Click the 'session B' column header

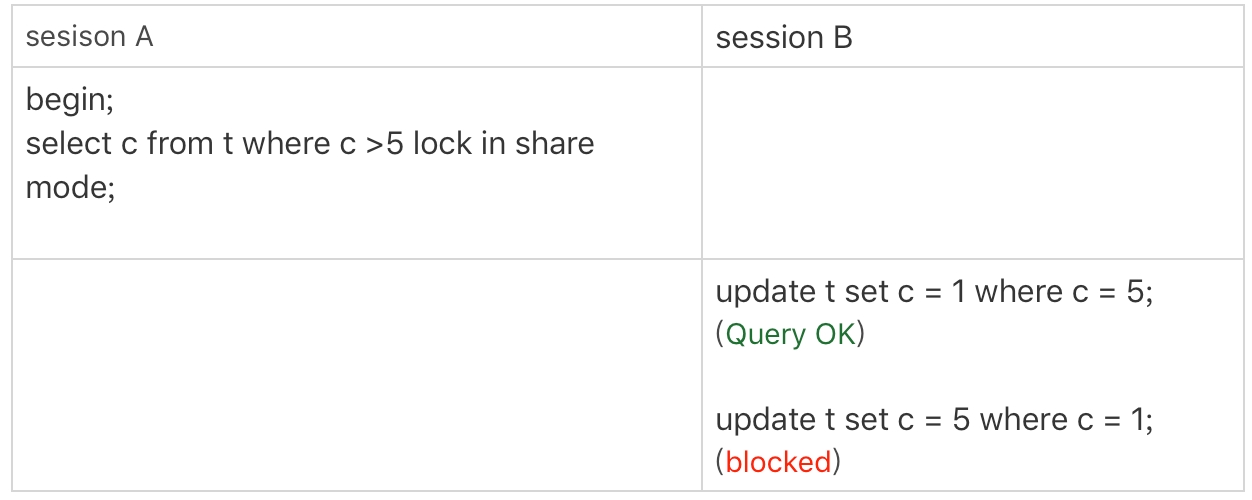pyautogui.click(x=784, y=38)
